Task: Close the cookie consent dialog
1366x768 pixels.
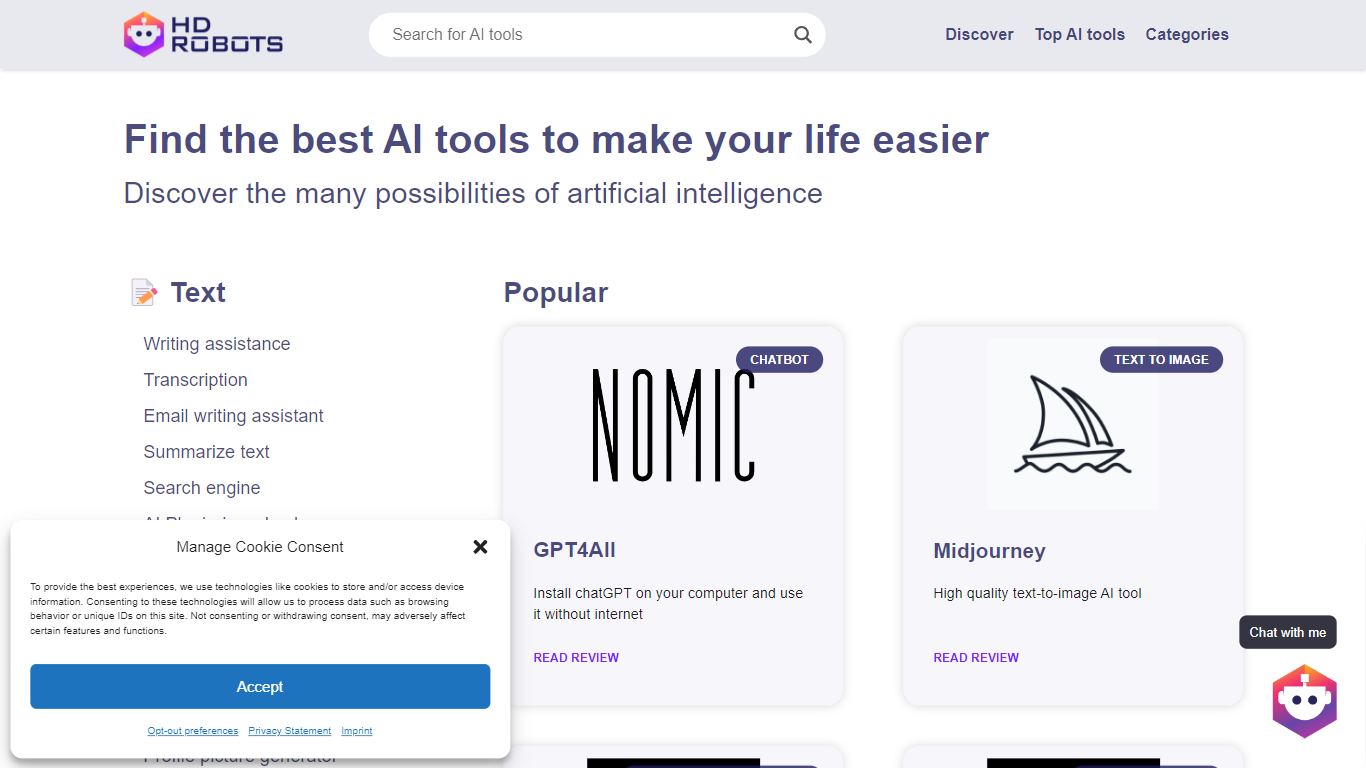Action: pyautogui.click(x=480, y=547)
